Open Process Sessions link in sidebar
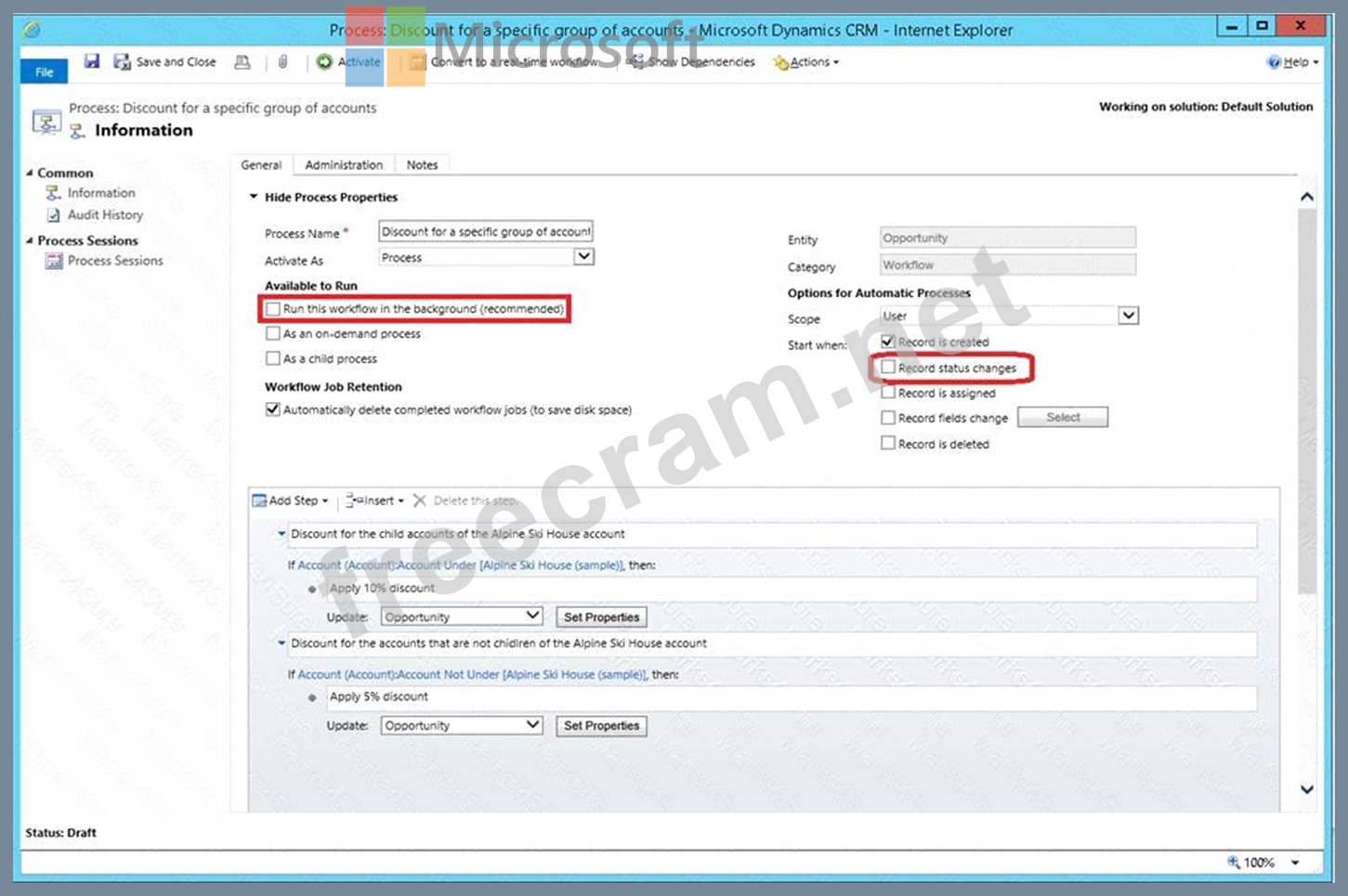Screen dimensions: 1348x896 (115, 261)
